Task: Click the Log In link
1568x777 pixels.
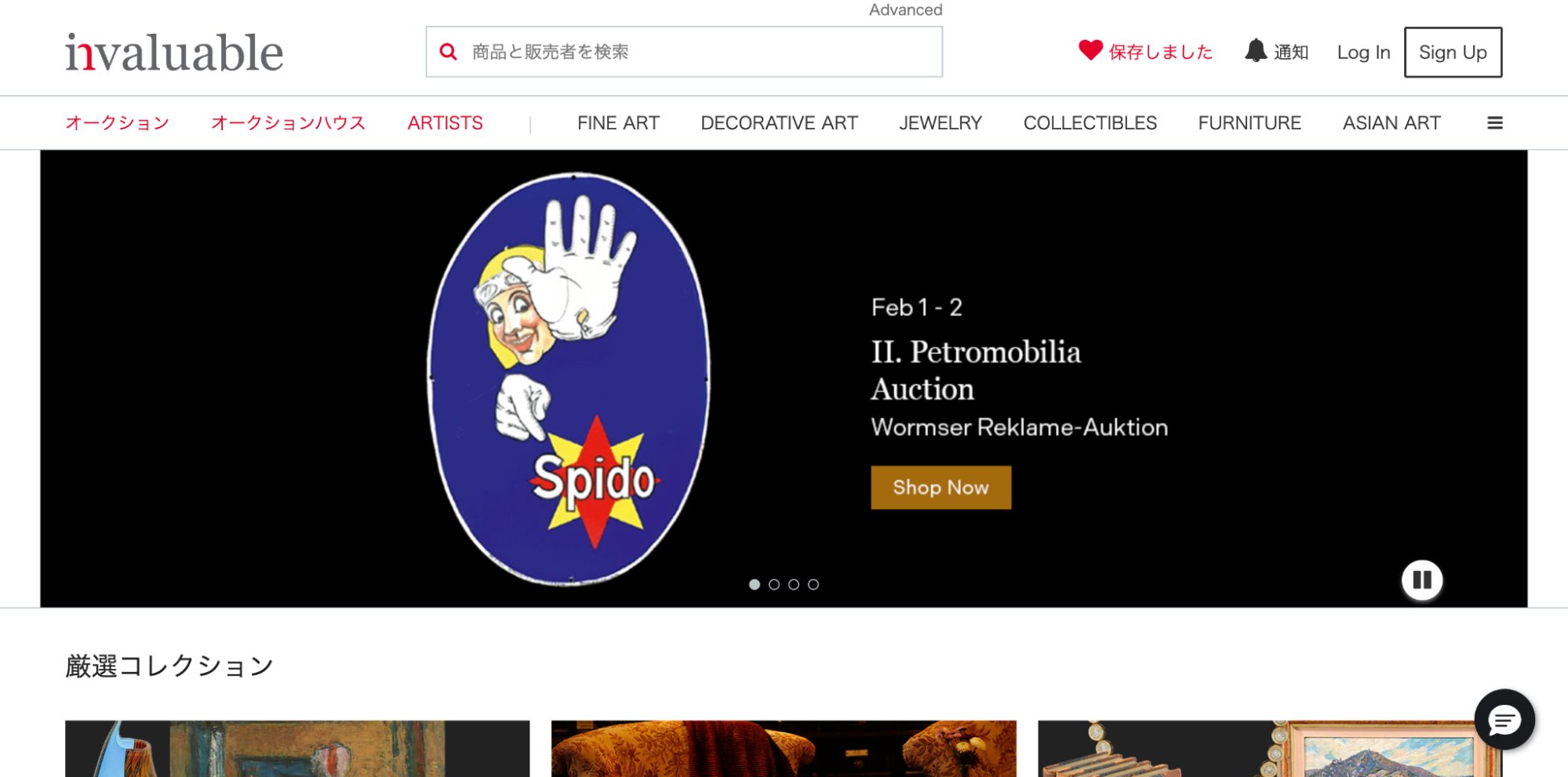Action: (x=1363, y=53)
